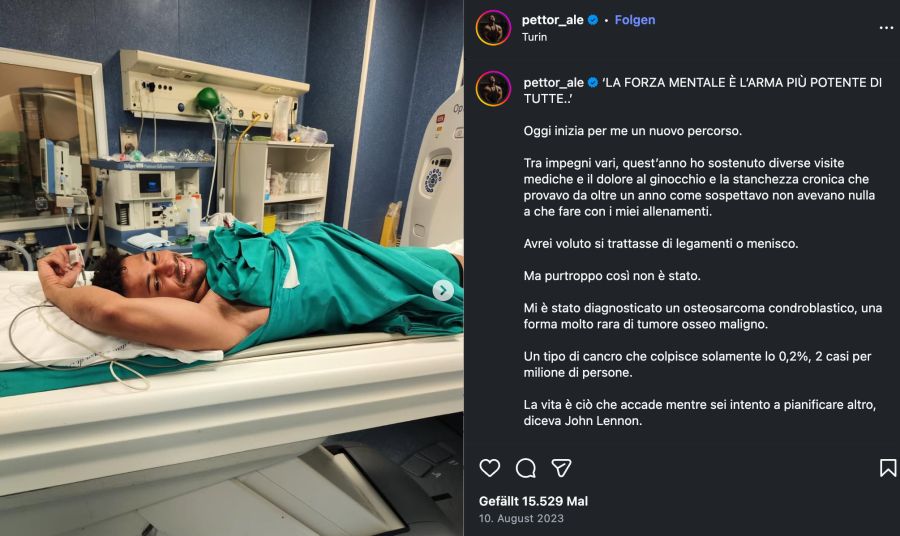
Task: Click the caption headline LA FORZA MENTALE
Action: pyautogui.click(x=703, y=91)
